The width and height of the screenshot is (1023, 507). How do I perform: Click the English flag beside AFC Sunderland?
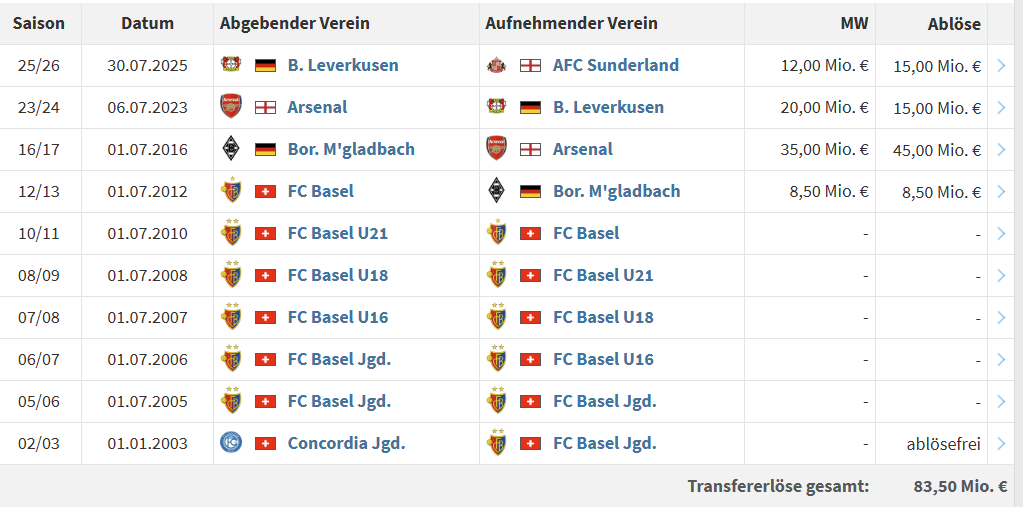tap(530, 65)
